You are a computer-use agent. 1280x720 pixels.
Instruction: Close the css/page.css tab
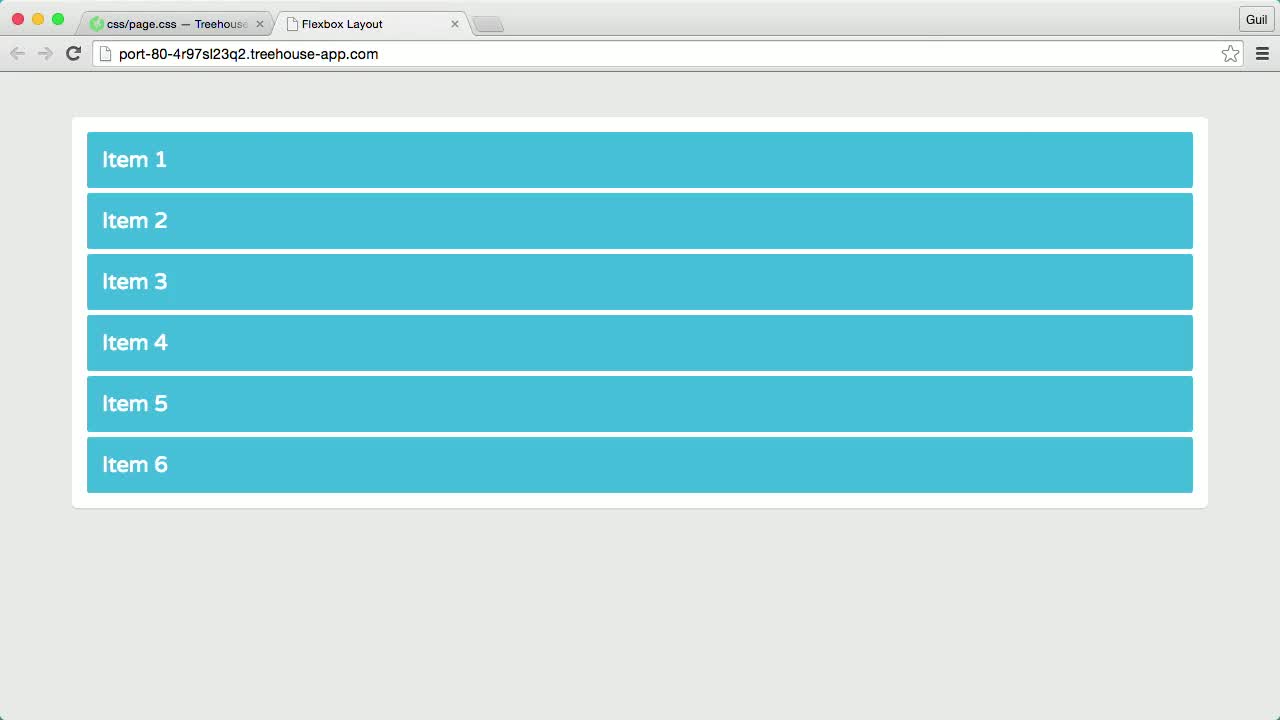[x=260, y=24]
